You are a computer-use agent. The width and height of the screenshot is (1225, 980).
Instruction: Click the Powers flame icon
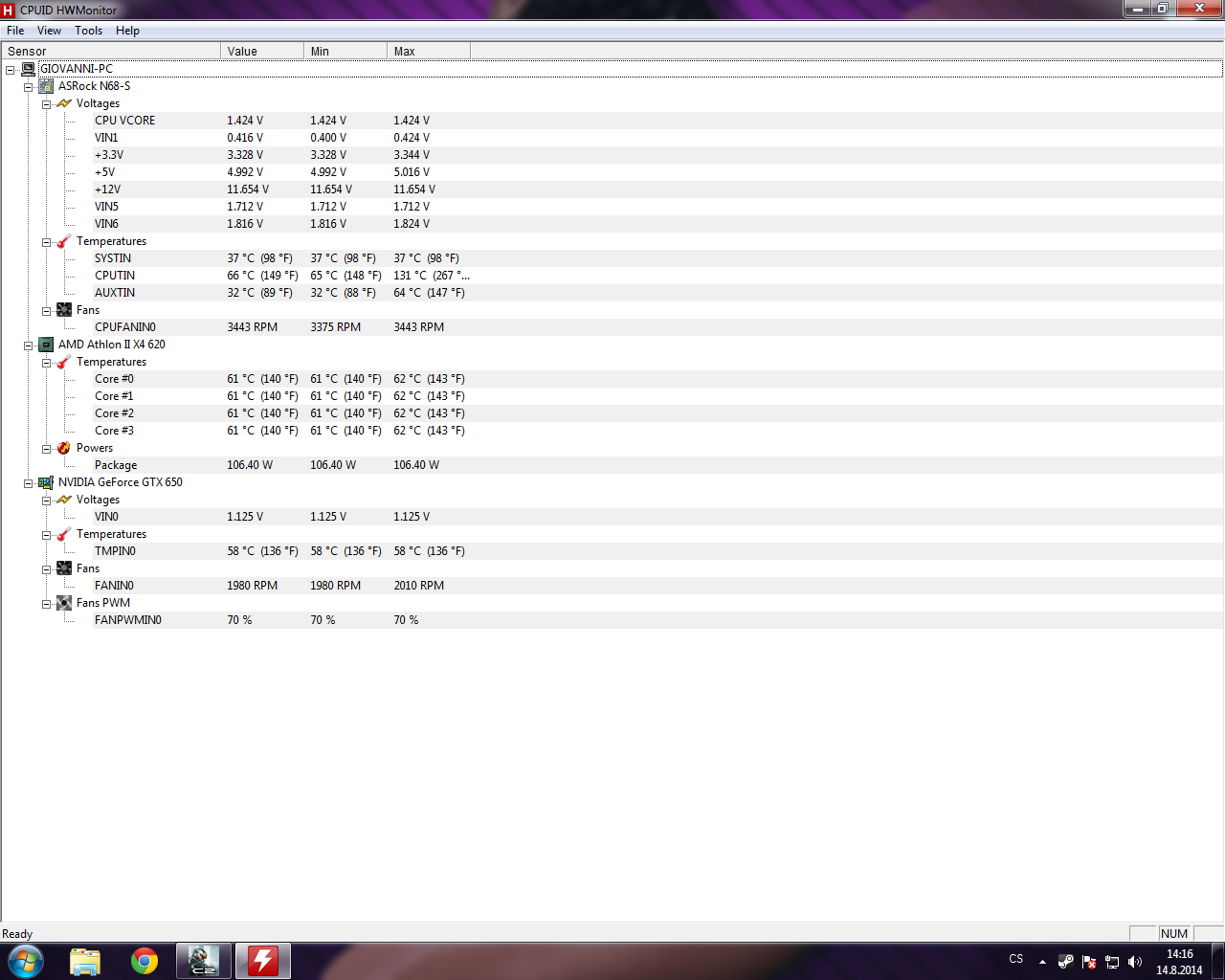click(x=64, y=448)
